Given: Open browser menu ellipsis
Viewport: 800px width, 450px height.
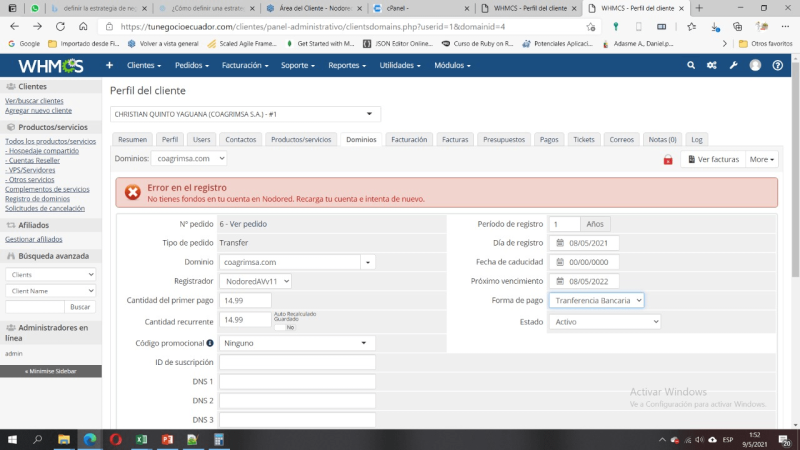Looking at the screenshot, I should (785, 27).
